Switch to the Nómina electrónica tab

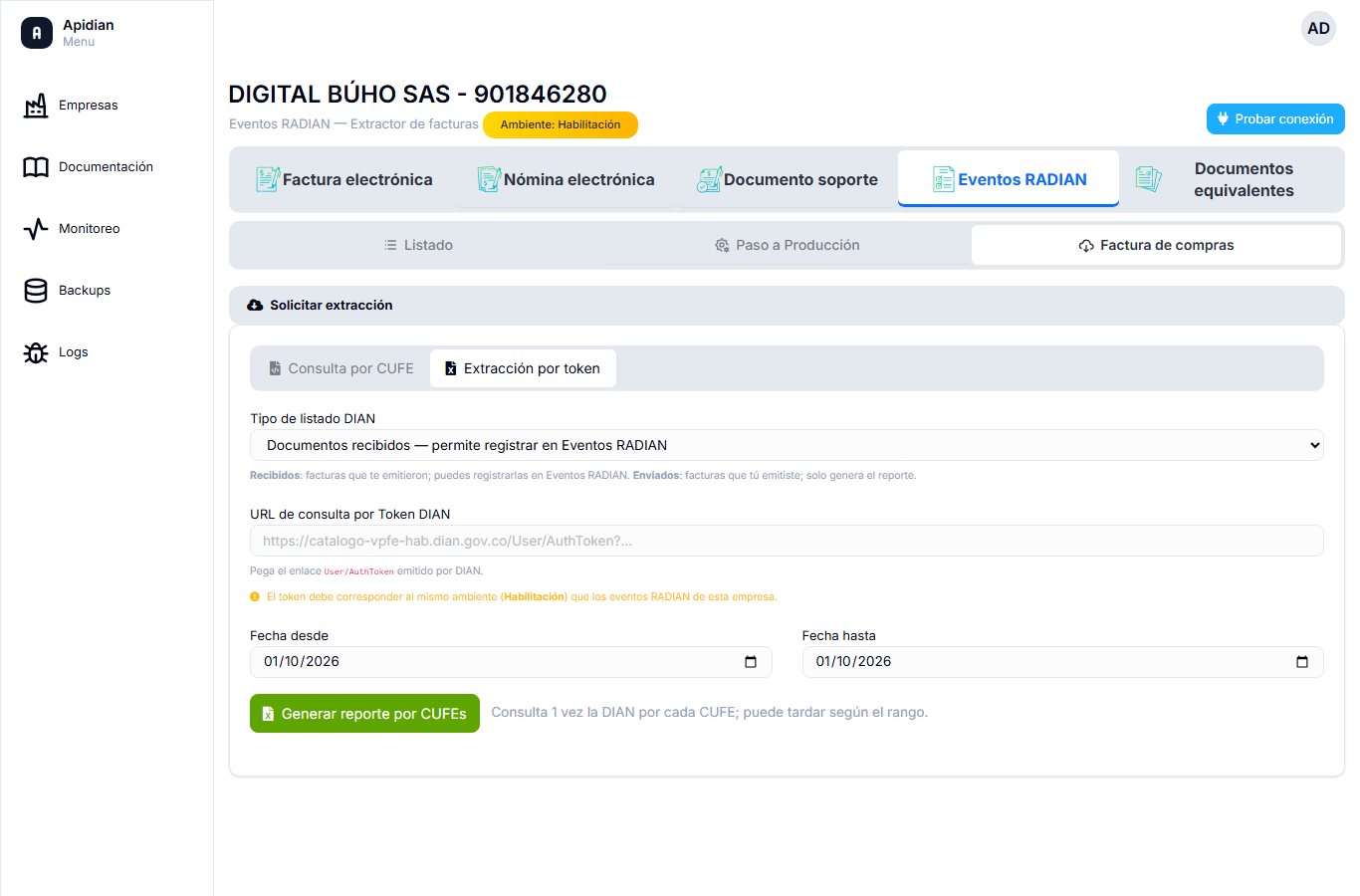click(x=566, y=180)
